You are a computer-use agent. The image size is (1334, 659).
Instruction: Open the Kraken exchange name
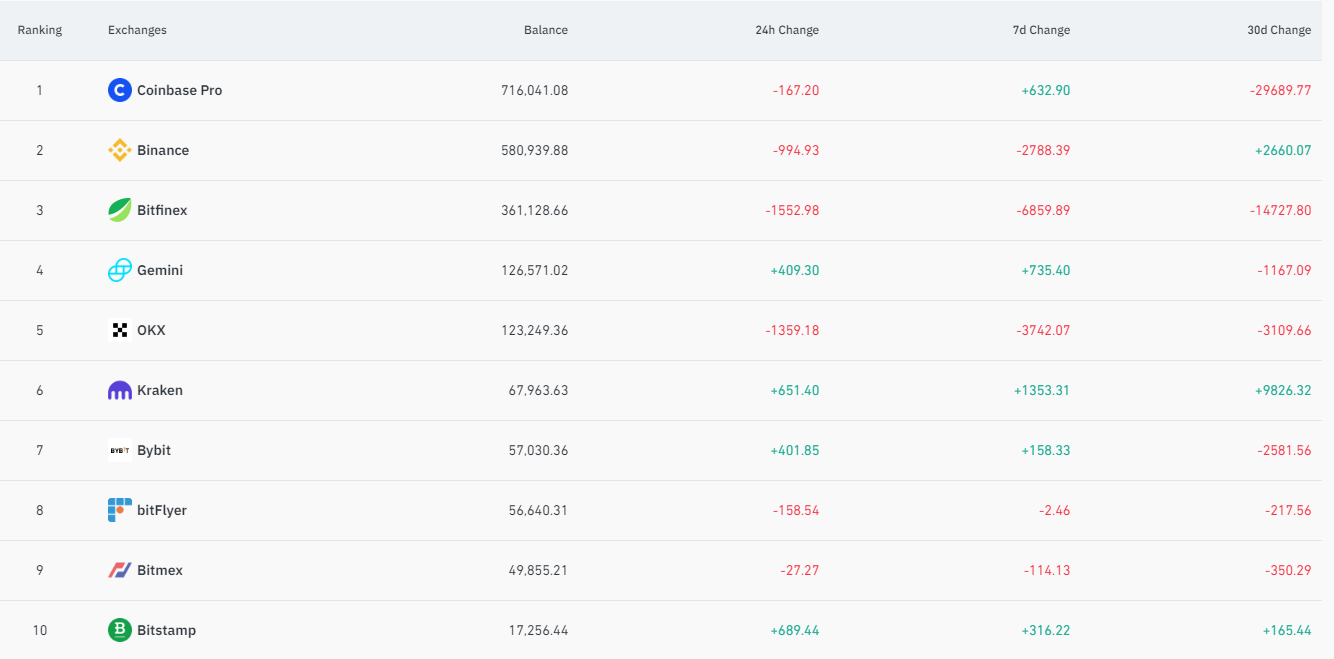160,390
